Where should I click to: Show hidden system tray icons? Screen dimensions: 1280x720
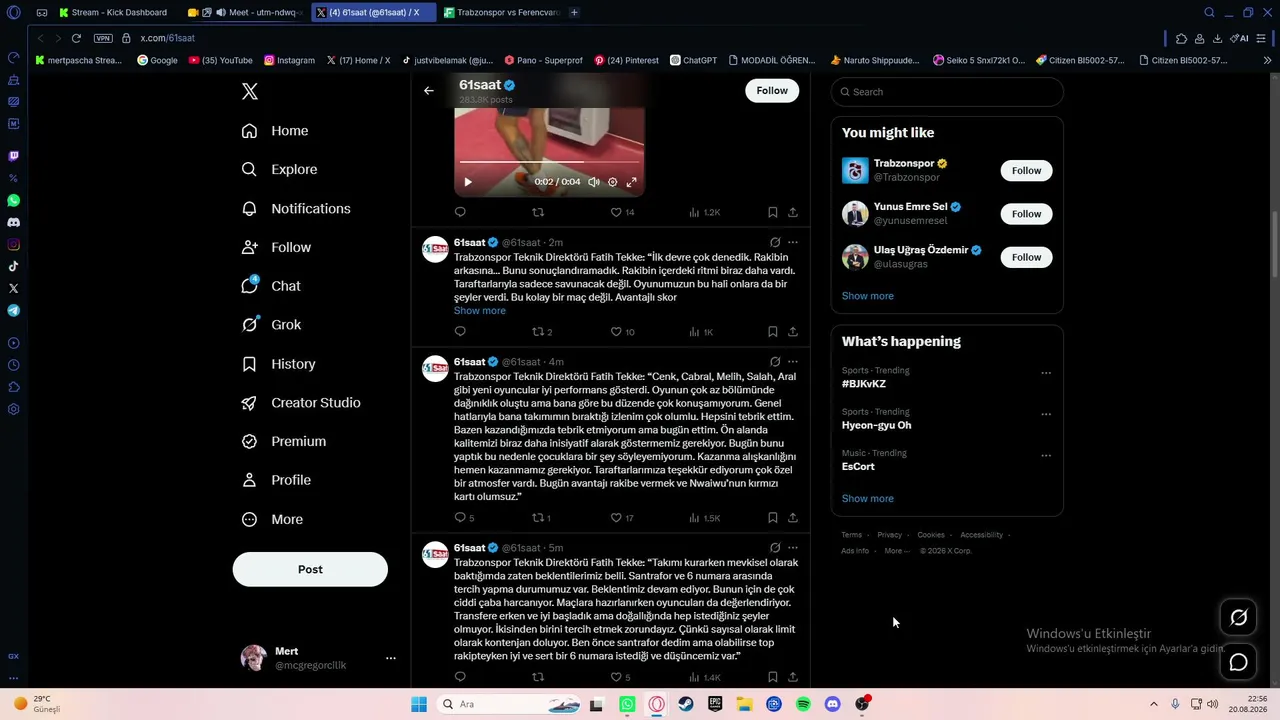[x=1153, y=705]
